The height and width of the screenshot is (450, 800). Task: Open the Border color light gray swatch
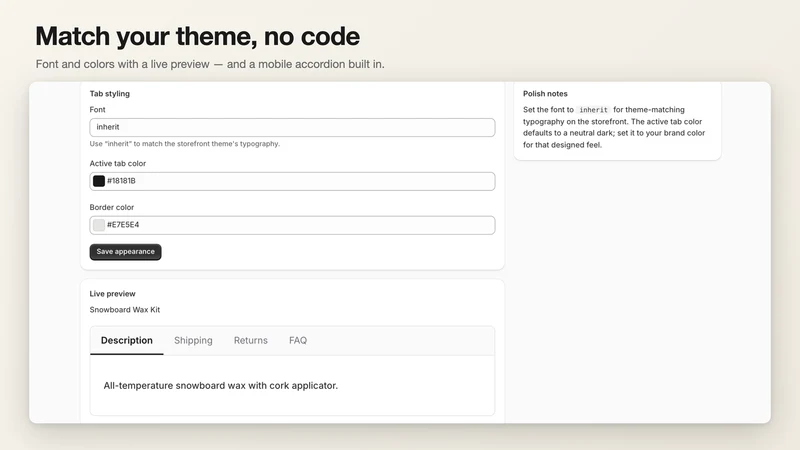pyautogui.click(x=99, y=225)
